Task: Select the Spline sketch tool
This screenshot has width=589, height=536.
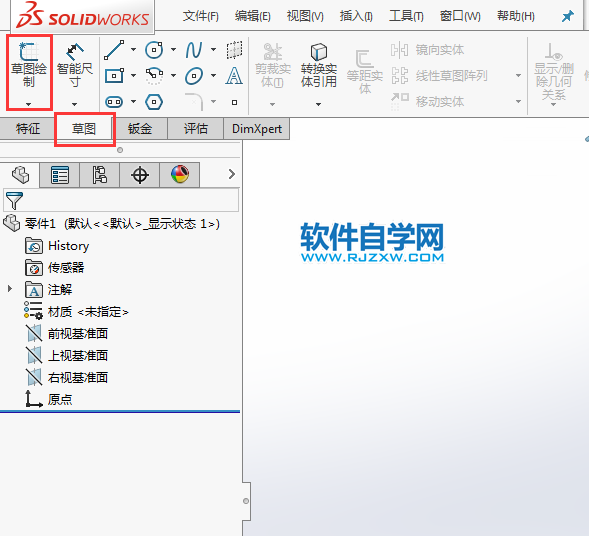Action: [x=194, y=50]
